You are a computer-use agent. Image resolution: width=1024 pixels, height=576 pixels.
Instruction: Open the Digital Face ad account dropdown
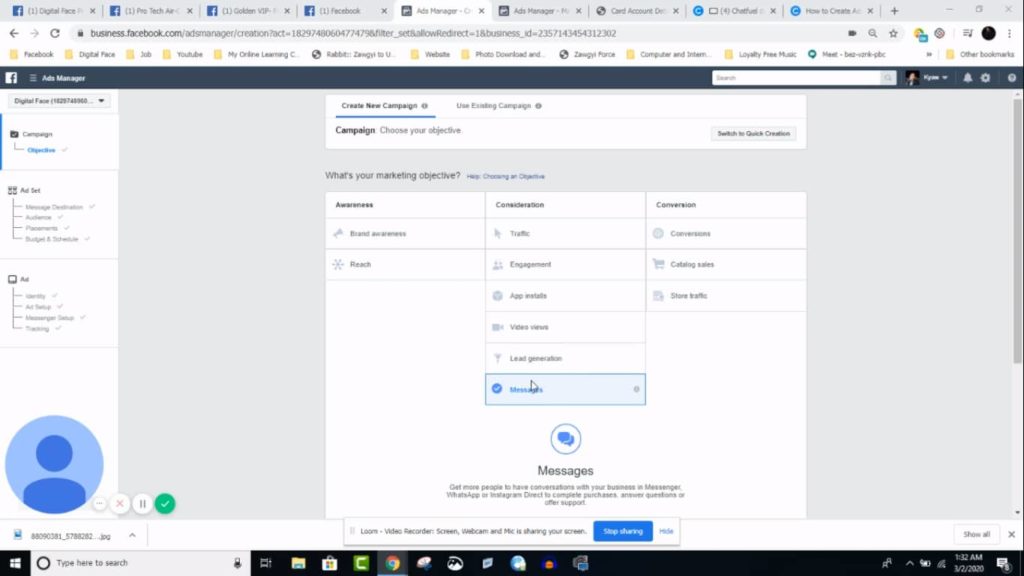point(59,101)
